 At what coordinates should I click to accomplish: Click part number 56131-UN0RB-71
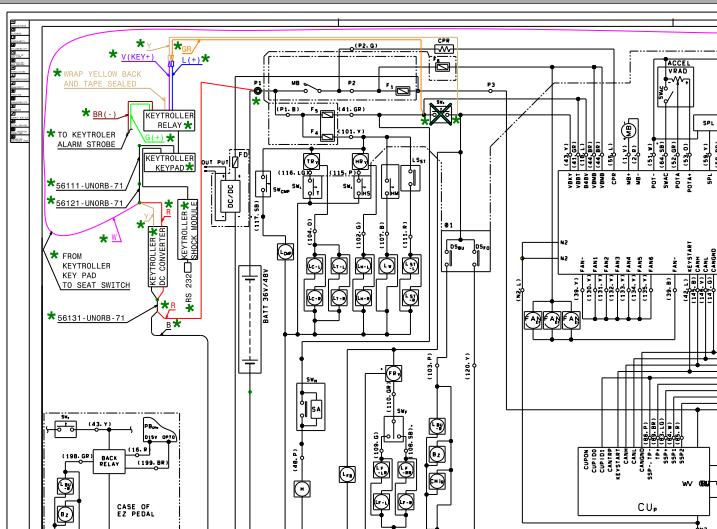click(91, 318)
